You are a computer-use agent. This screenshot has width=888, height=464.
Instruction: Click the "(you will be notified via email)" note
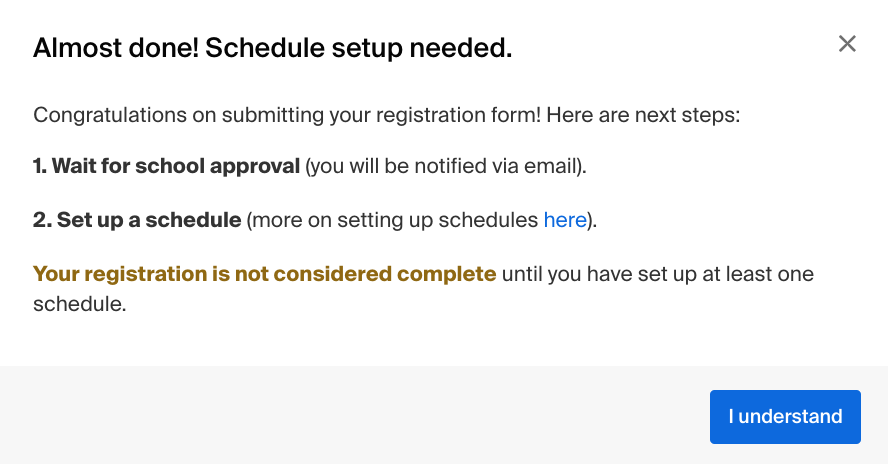445,166
